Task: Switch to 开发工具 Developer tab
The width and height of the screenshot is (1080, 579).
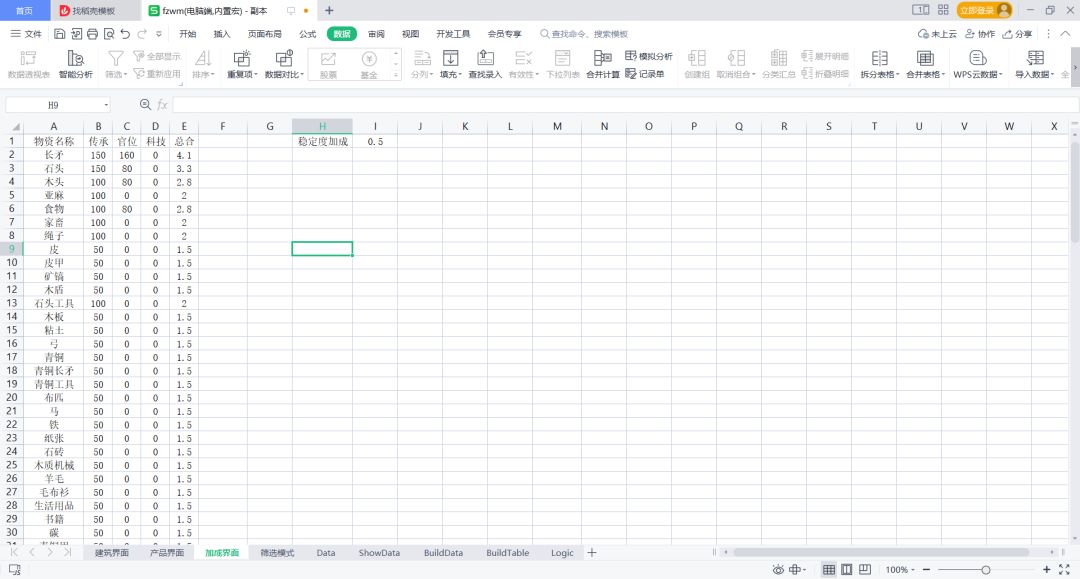Action: (x=453, y=34)
